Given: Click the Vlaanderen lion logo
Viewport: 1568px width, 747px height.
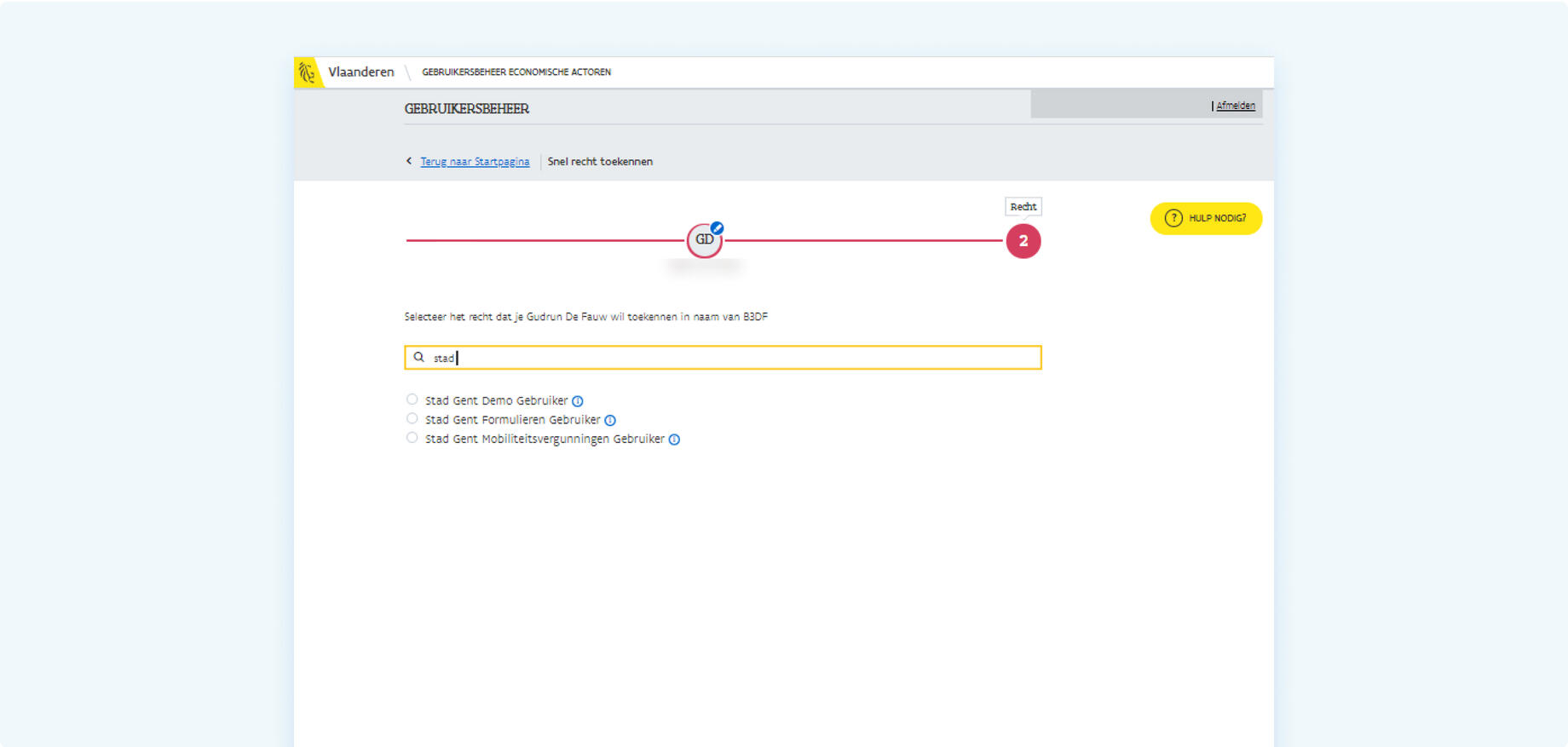Looking at the screenshot, I should pyautogui.click(x=308, y=72).
